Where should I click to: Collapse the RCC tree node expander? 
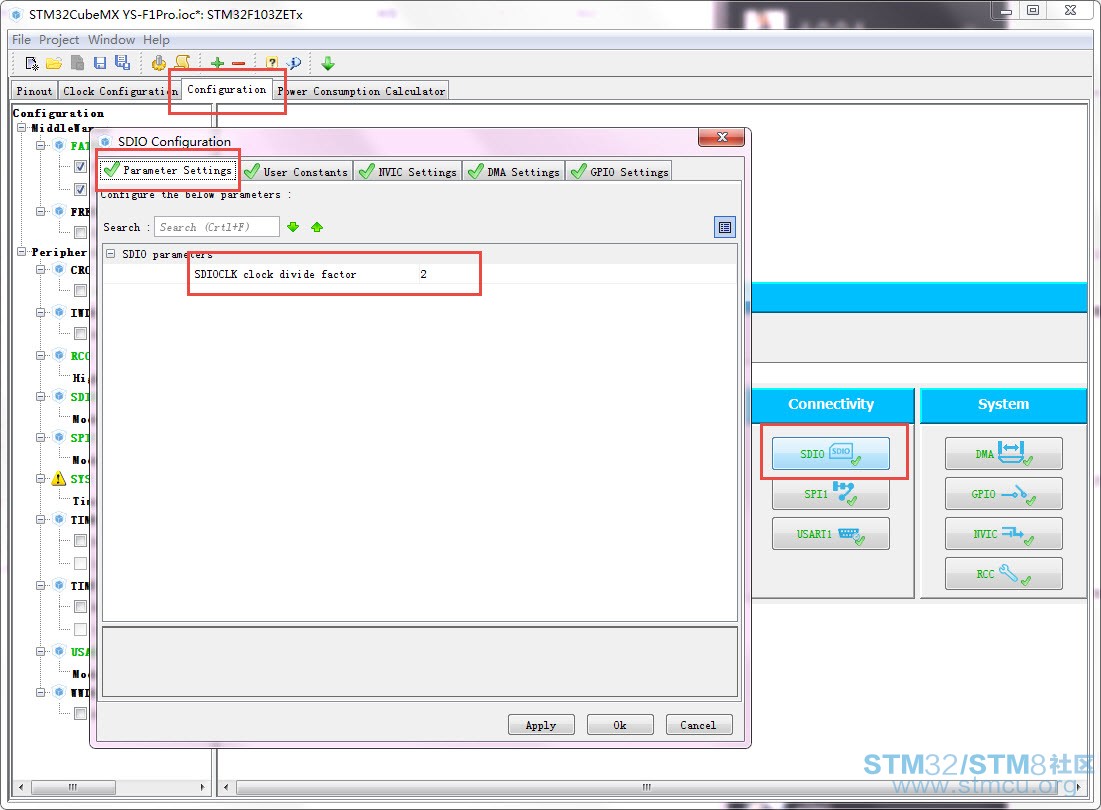coord(40,355)
